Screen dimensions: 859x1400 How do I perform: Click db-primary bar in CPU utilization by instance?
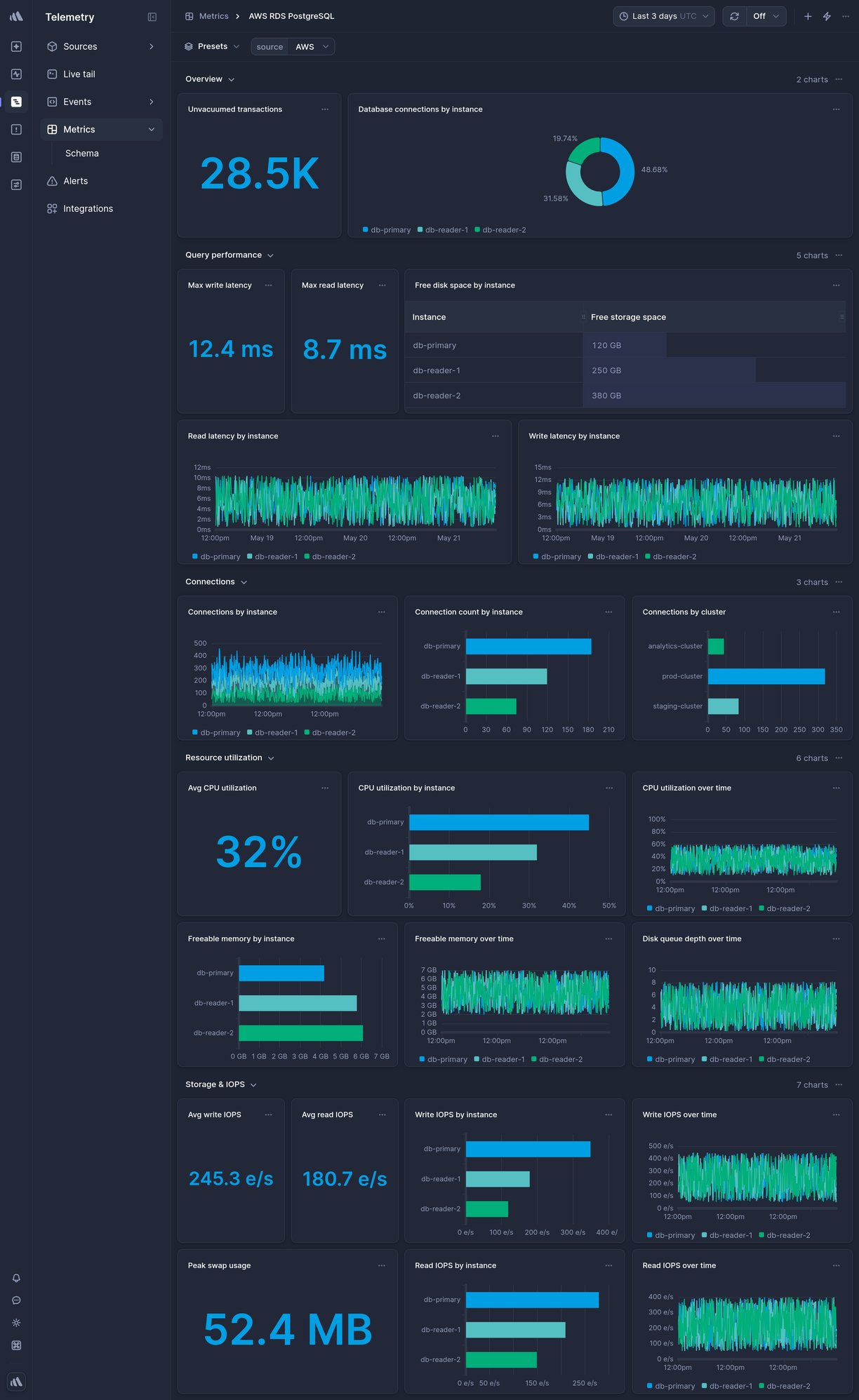point(499,823)
